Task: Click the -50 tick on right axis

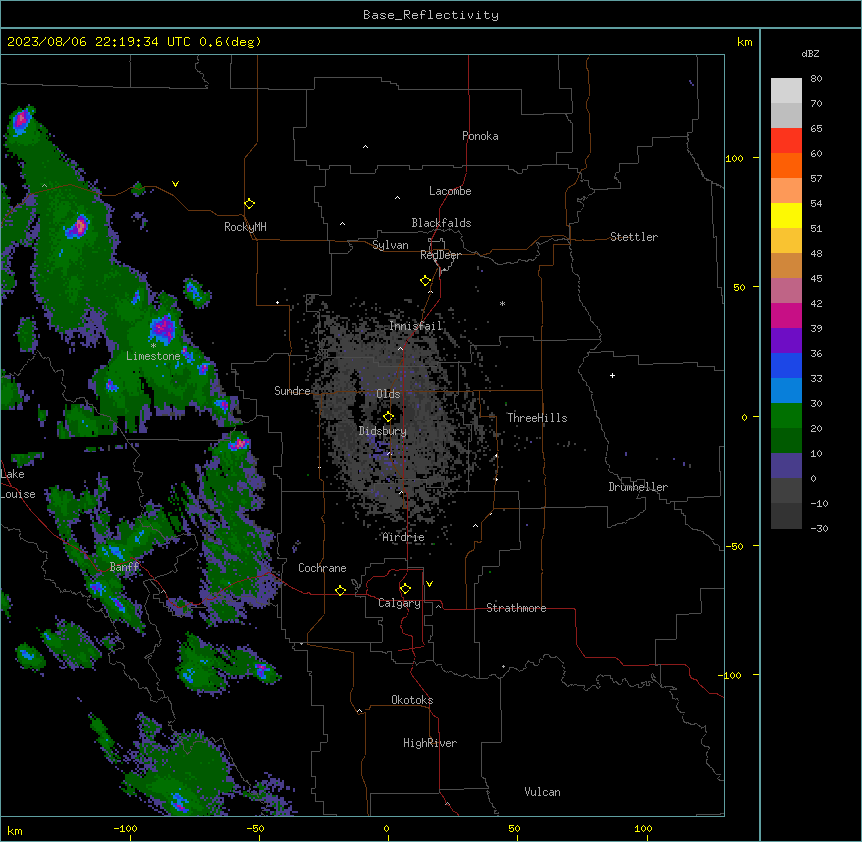Action: 734,546
